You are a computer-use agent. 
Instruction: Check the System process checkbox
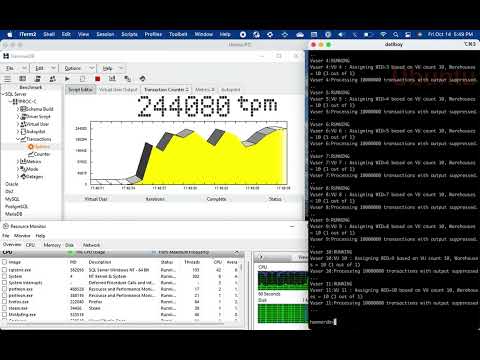(x=5, y=276)
